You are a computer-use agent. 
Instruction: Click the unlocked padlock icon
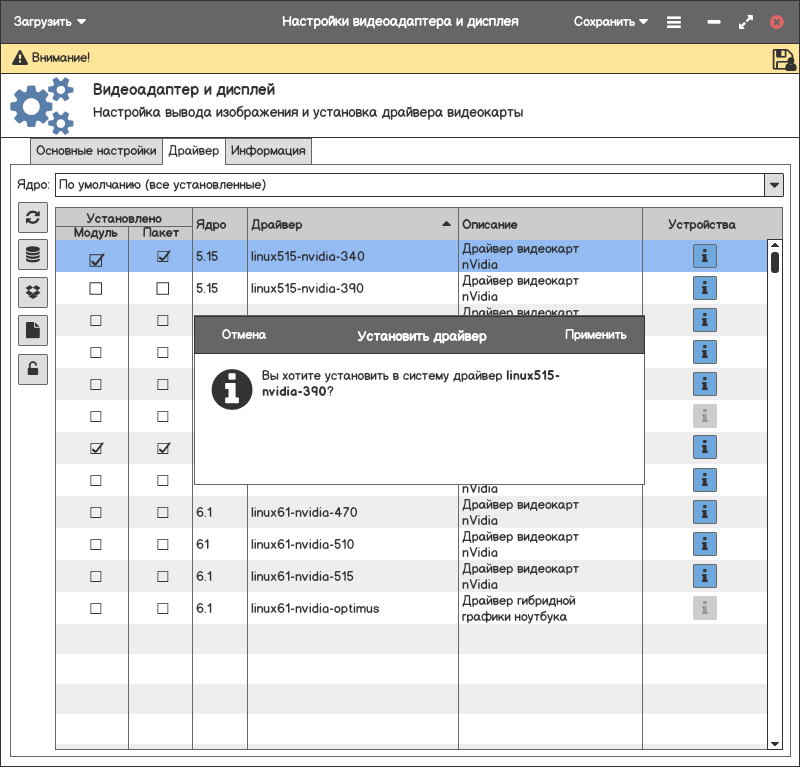pos(33,369)
